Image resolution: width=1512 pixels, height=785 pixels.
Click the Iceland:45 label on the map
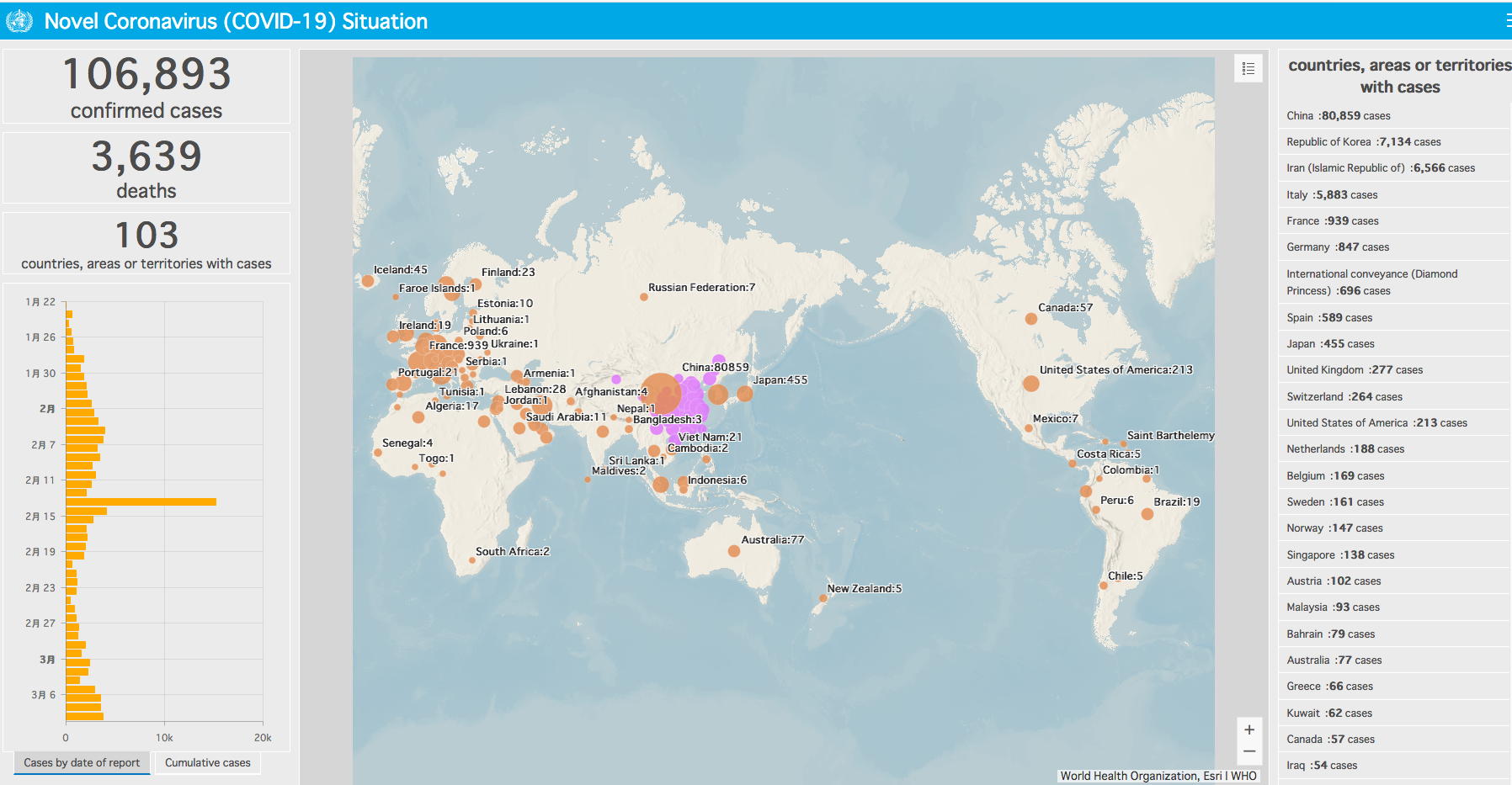[400, 270]
